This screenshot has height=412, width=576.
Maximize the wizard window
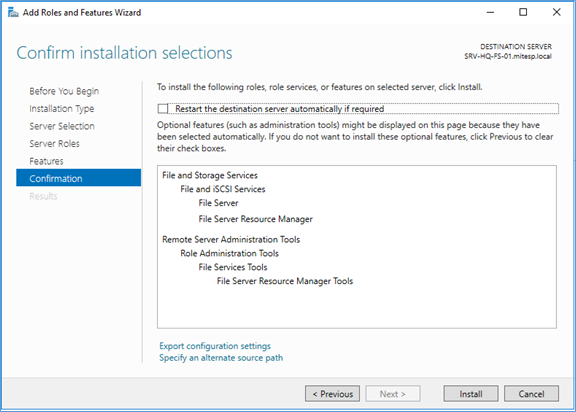[523, 12]
